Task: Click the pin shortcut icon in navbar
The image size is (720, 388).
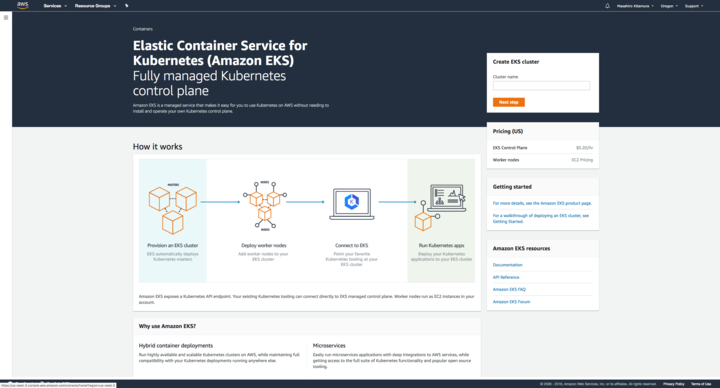Action: coord(127,6)
